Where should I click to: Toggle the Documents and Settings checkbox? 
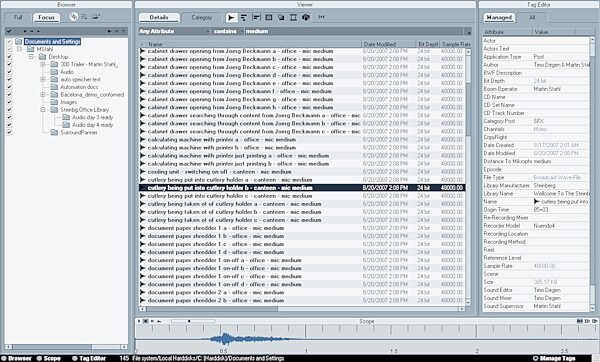9,41
